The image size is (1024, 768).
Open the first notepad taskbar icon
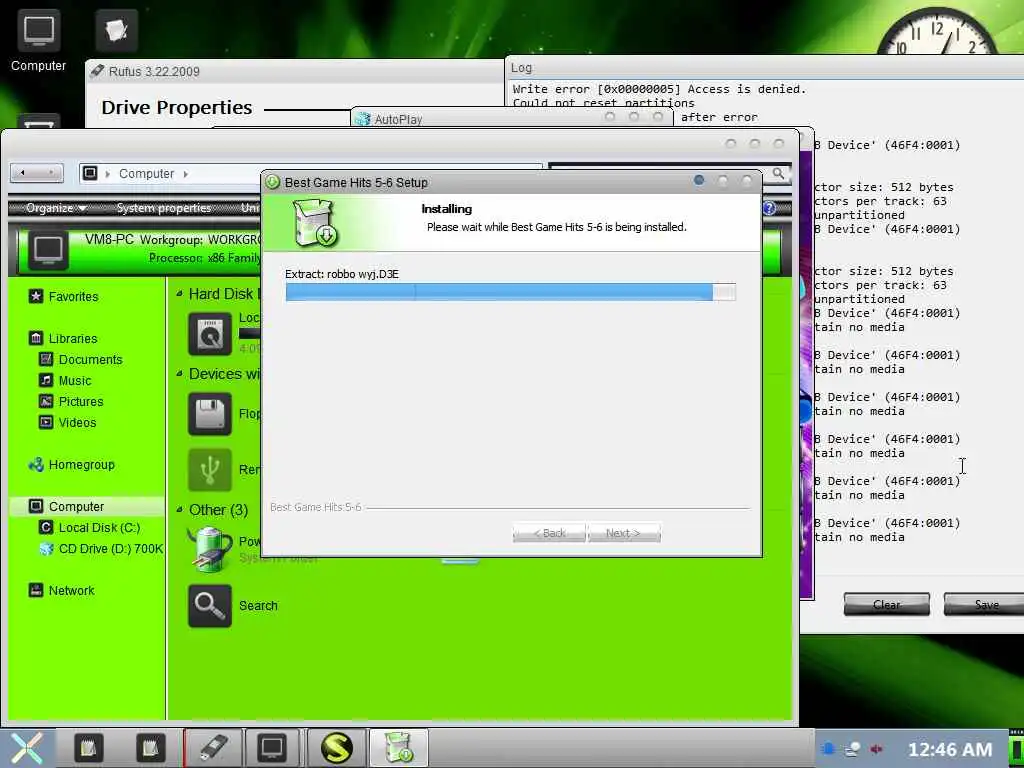(88, 748)
